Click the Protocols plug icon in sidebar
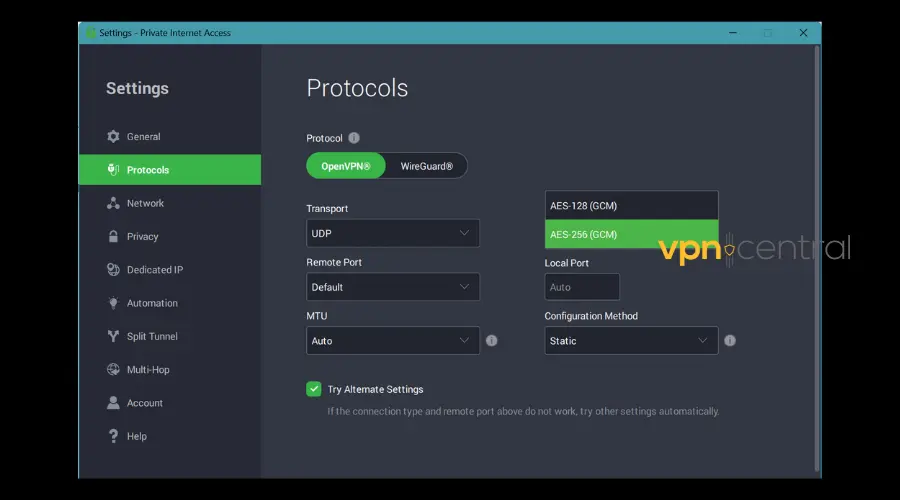The image size is (900, 500). pyautogui.click(x=113, y=170)
